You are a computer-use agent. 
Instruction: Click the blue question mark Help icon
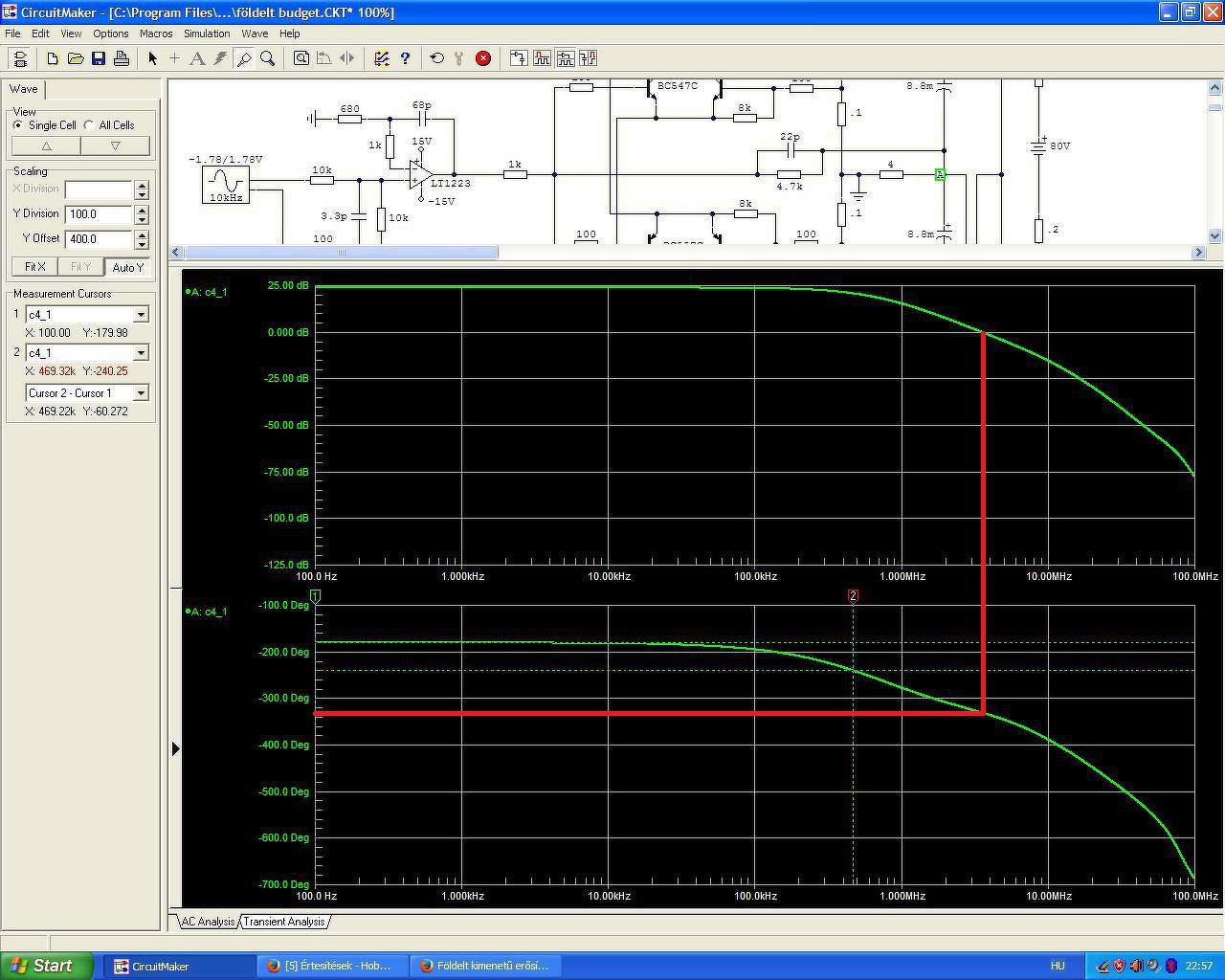(405, 58)
